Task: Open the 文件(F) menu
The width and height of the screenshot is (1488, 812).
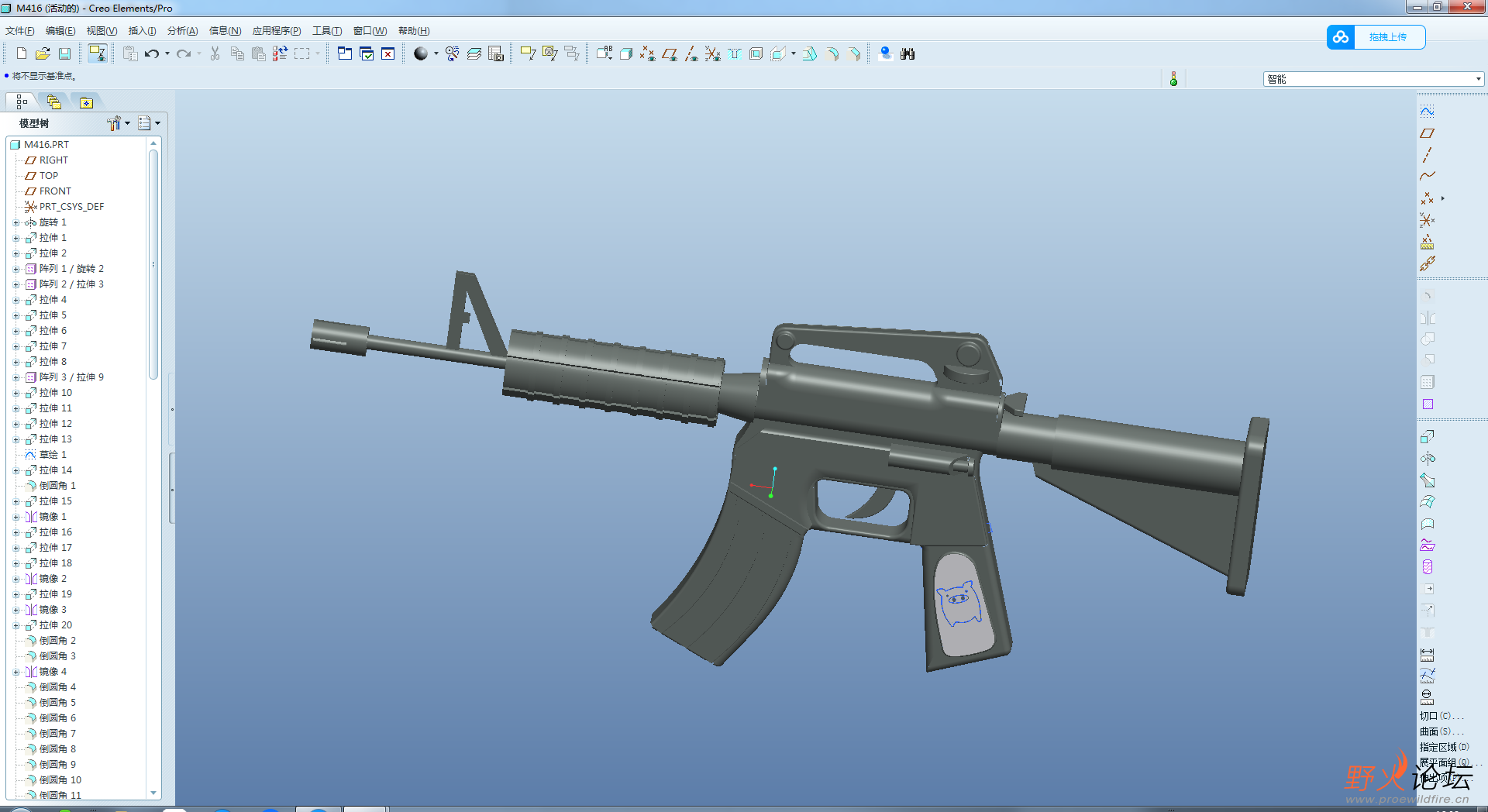Action: (x=20, y=31)
